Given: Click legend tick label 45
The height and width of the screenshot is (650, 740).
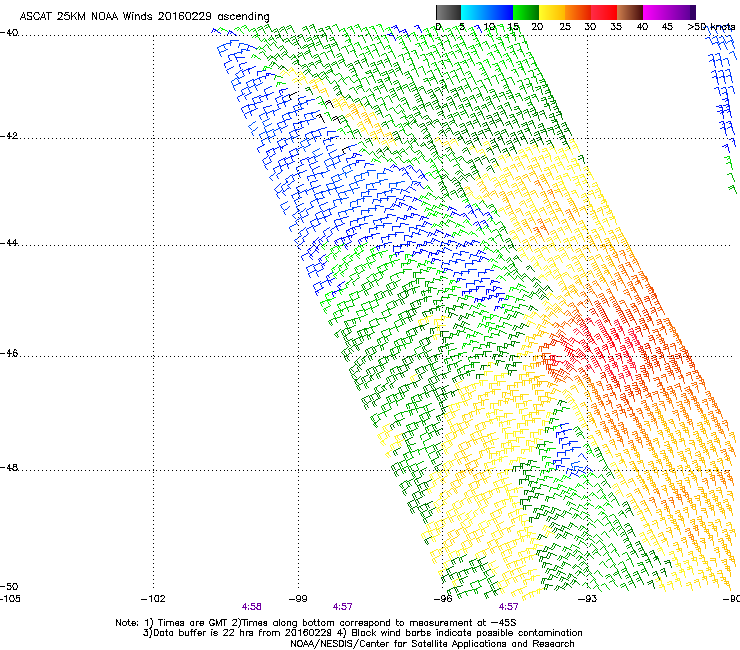Looking at the screenshot, I should pos(667,27).
